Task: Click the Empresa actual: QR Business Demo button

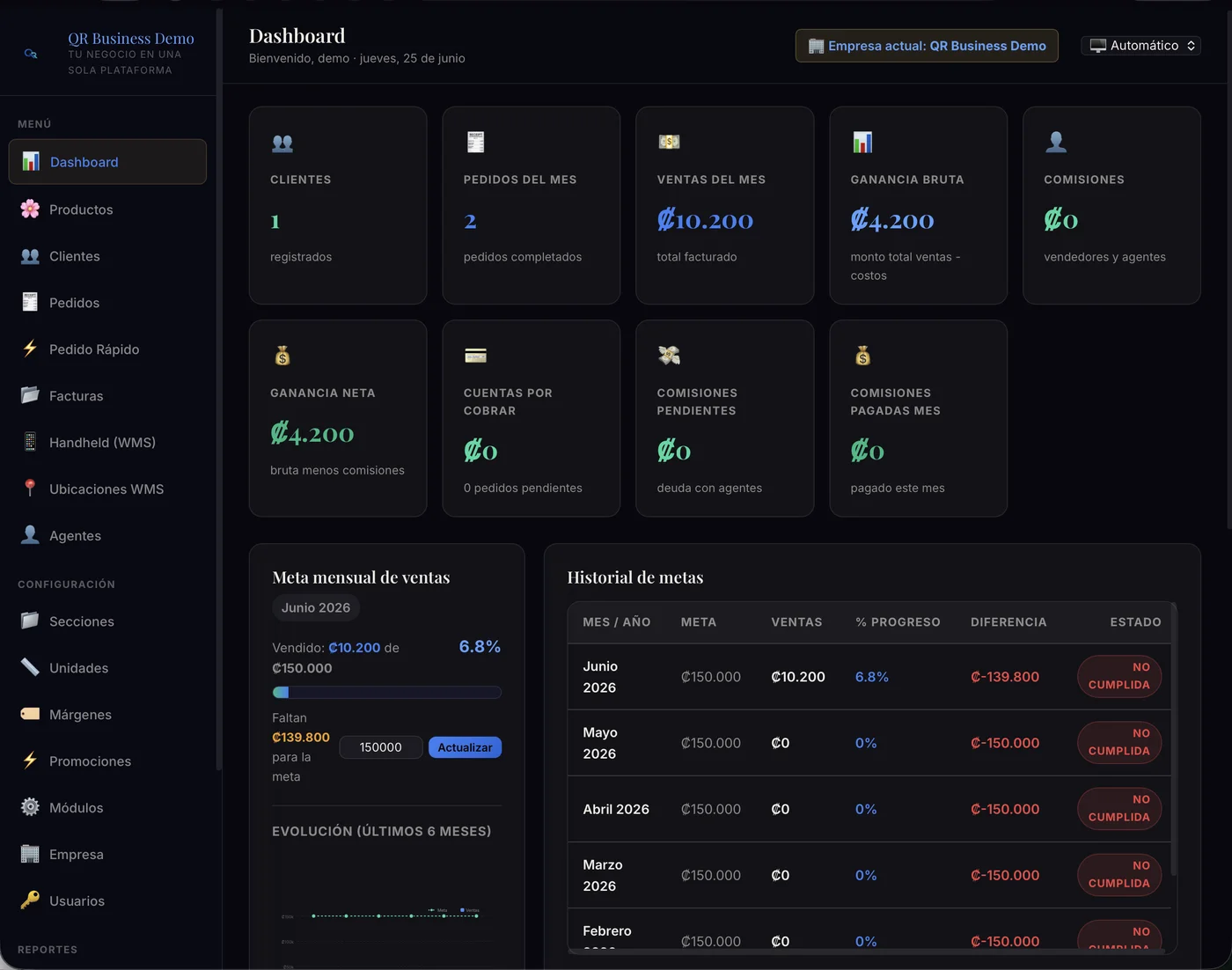Action: click(927, 46)
